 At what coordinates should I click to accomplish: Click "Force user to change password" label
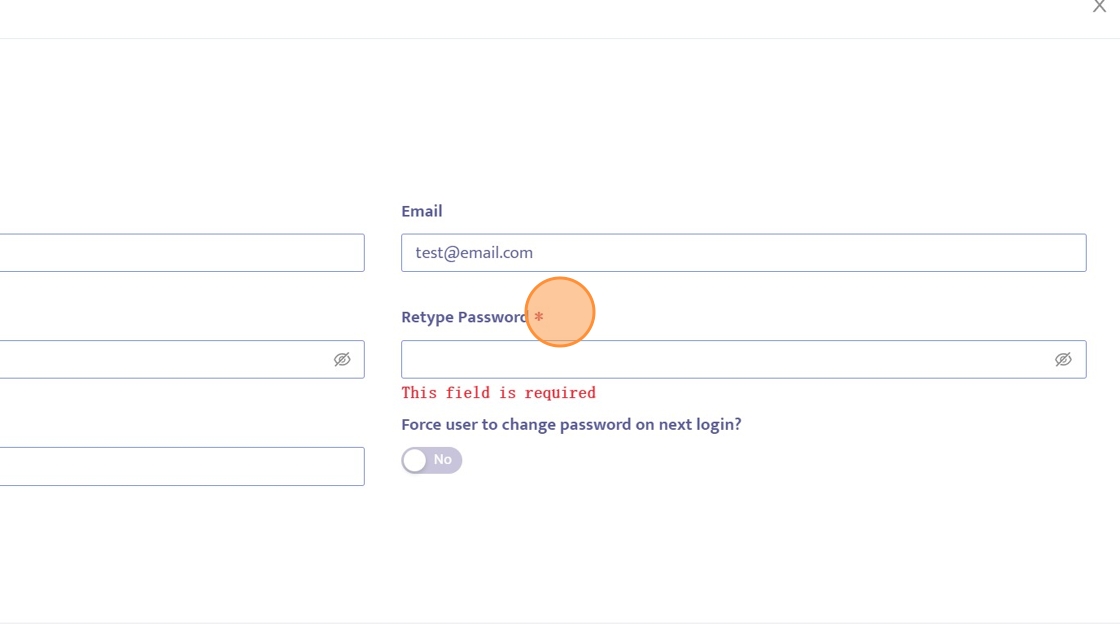point(571,424)
